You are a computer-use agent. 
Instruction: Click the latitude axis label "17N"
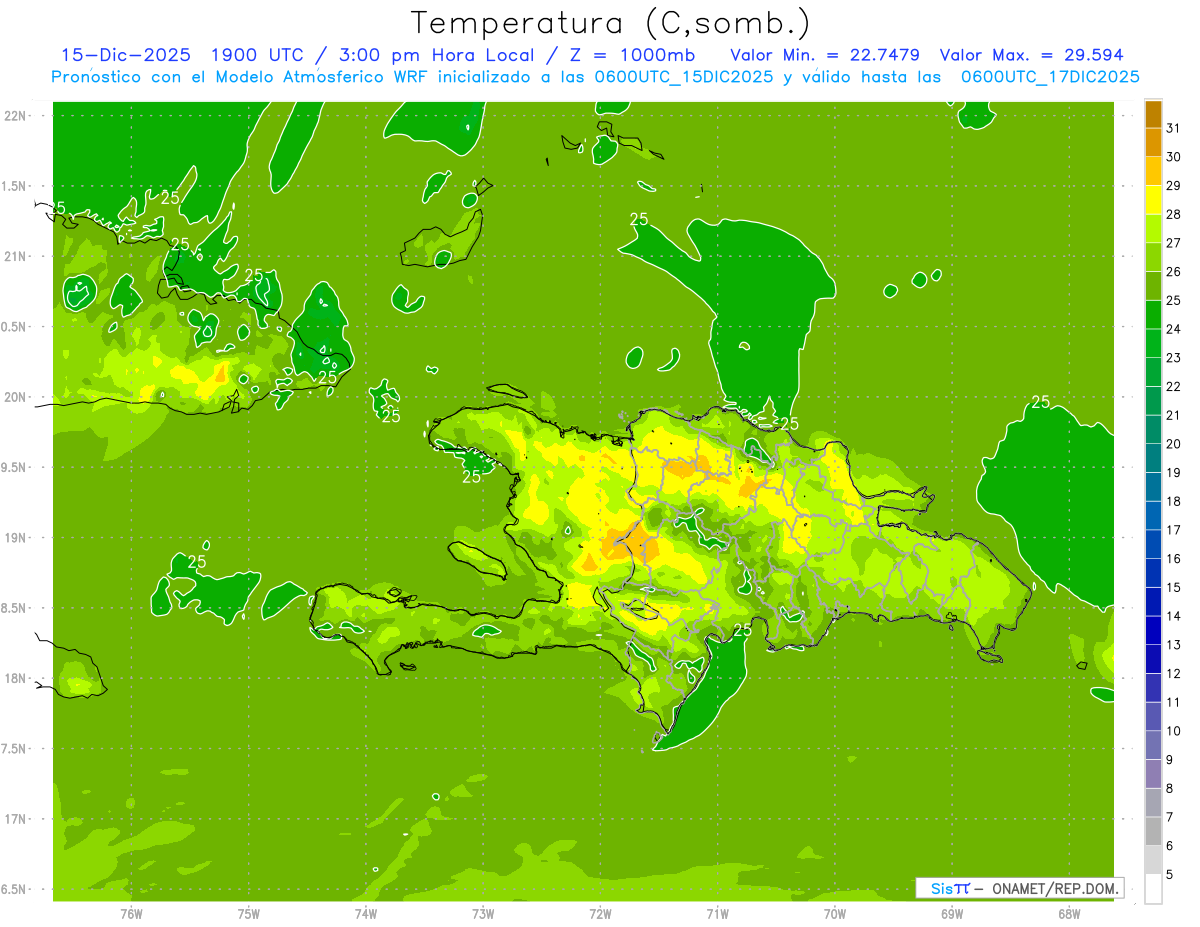coord(15,819)
